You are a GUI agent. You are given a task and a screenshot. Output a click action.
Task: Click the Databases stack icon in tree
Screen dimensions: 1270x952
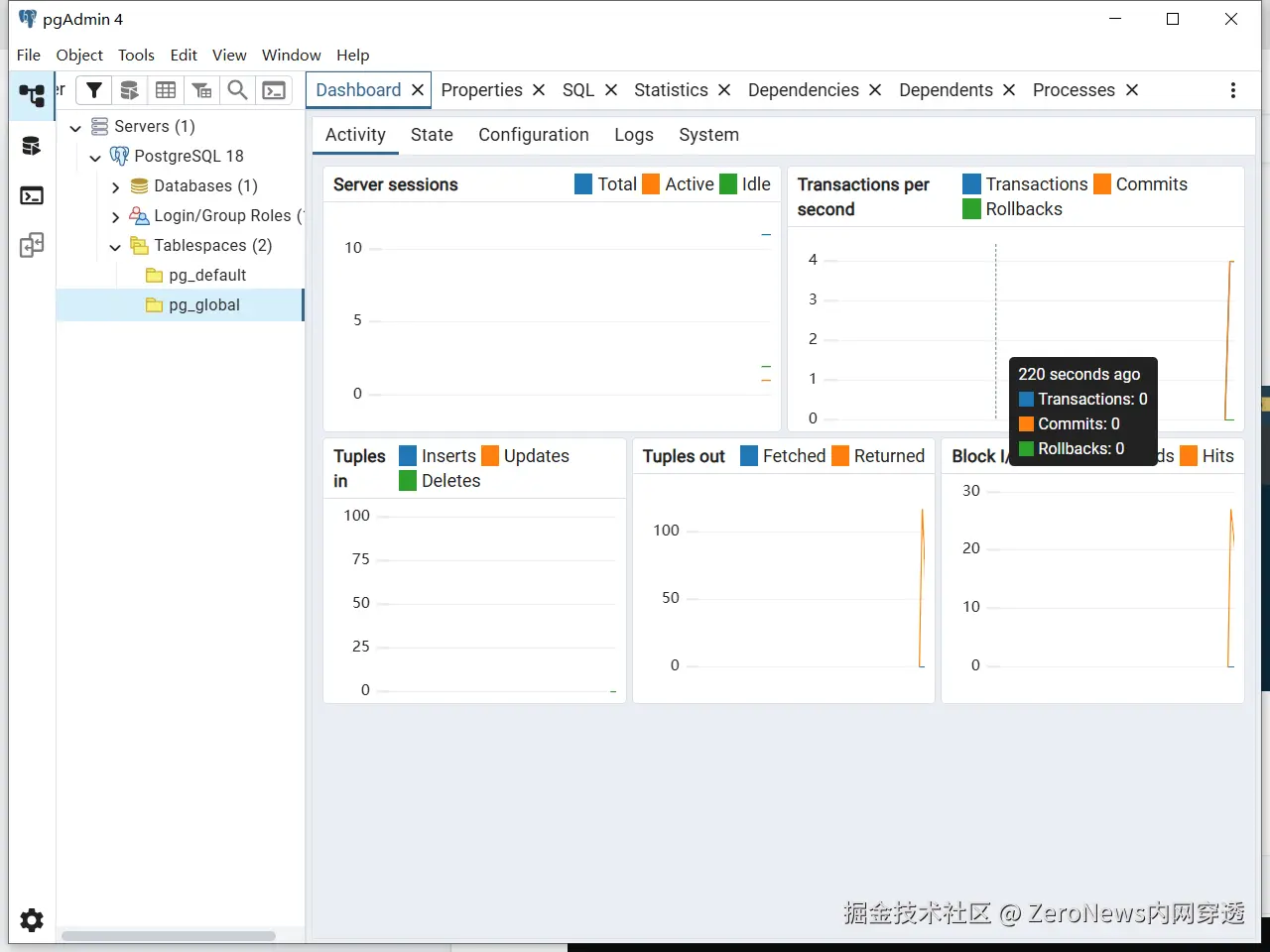[139, 185]
